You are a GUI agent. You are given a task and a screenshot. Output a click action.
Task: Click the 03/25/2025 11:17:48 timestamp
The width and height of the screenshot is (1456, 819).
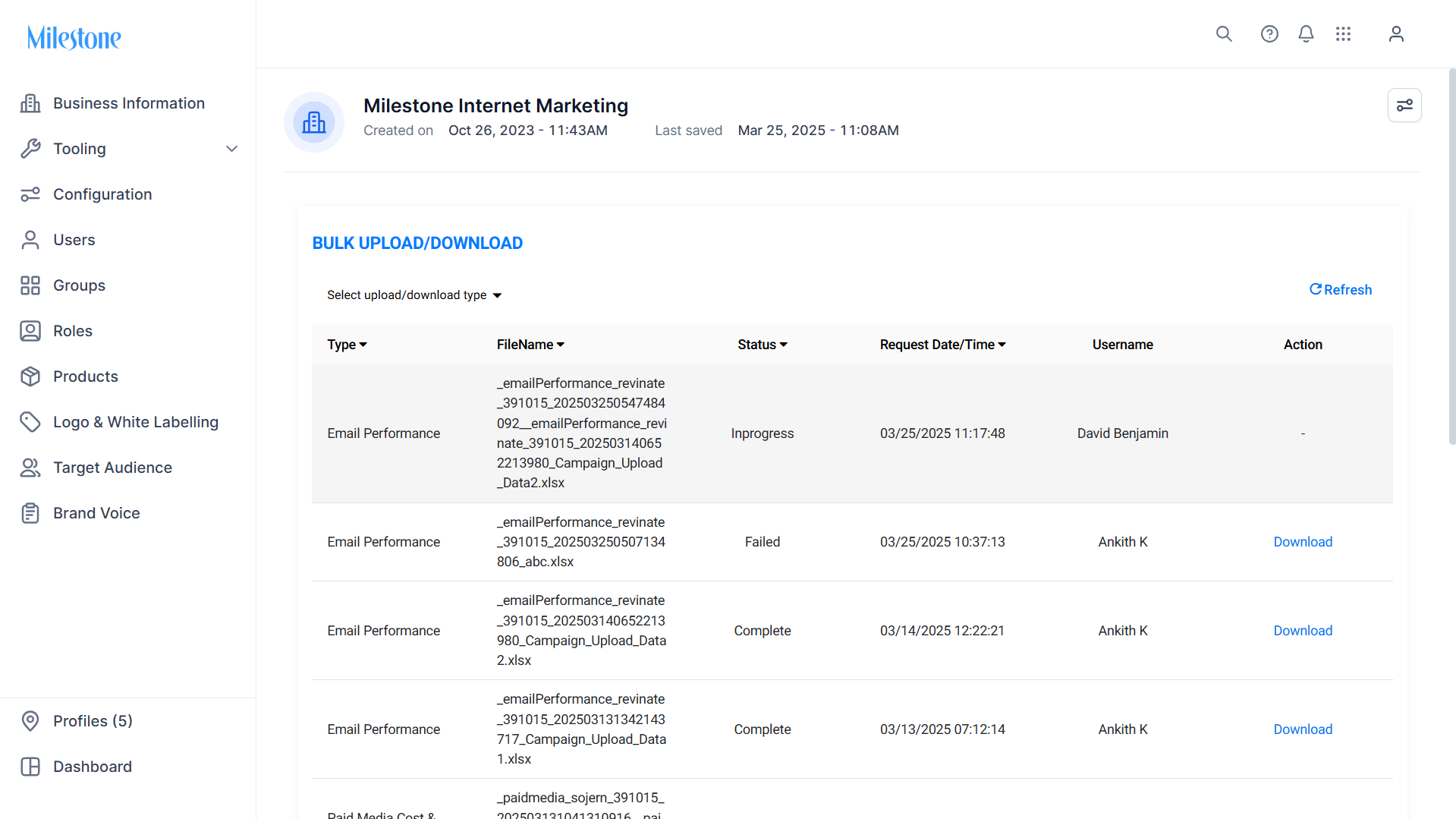tap(942, 433)
